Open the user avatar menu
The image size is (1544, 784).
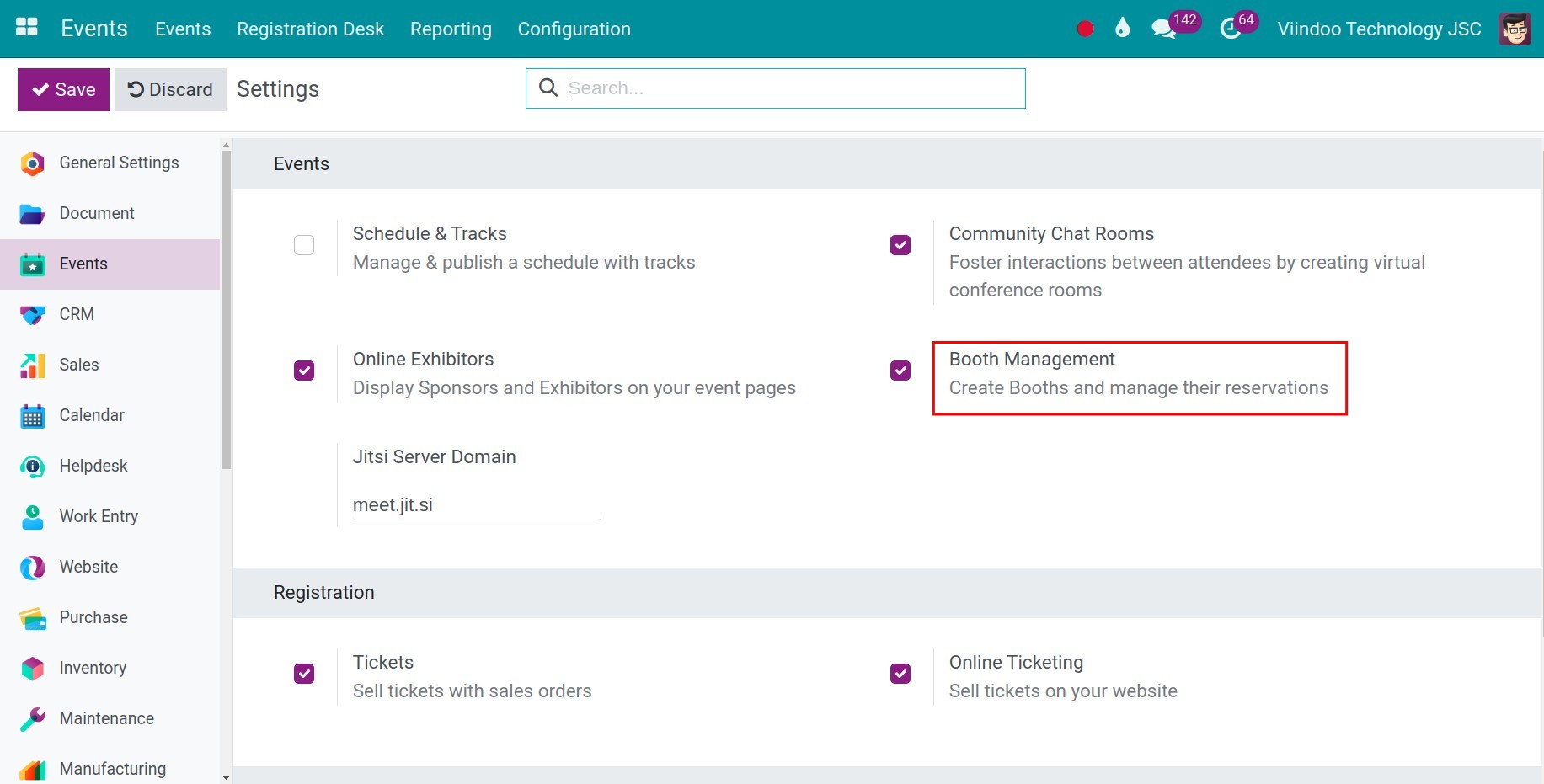pos(1515,29)
